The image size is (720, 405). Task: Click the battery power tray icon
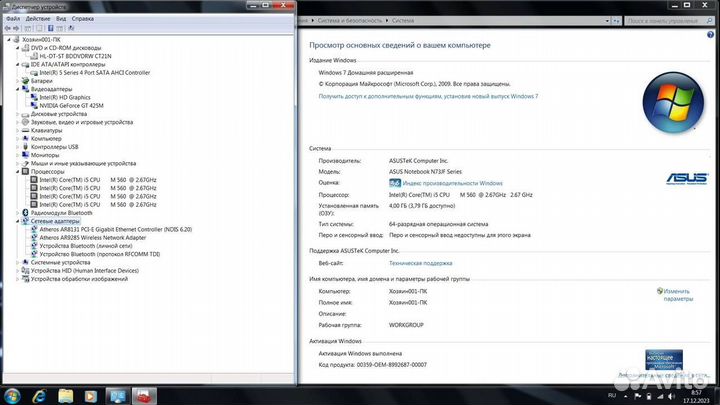pyautogui.click(x=649, y=396)
